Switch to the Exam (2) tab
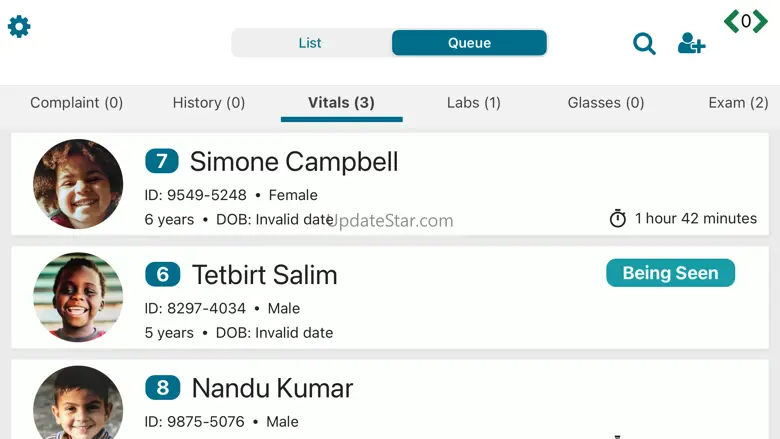The height and width of the screenshot is (439, 780). click(738, 103)
